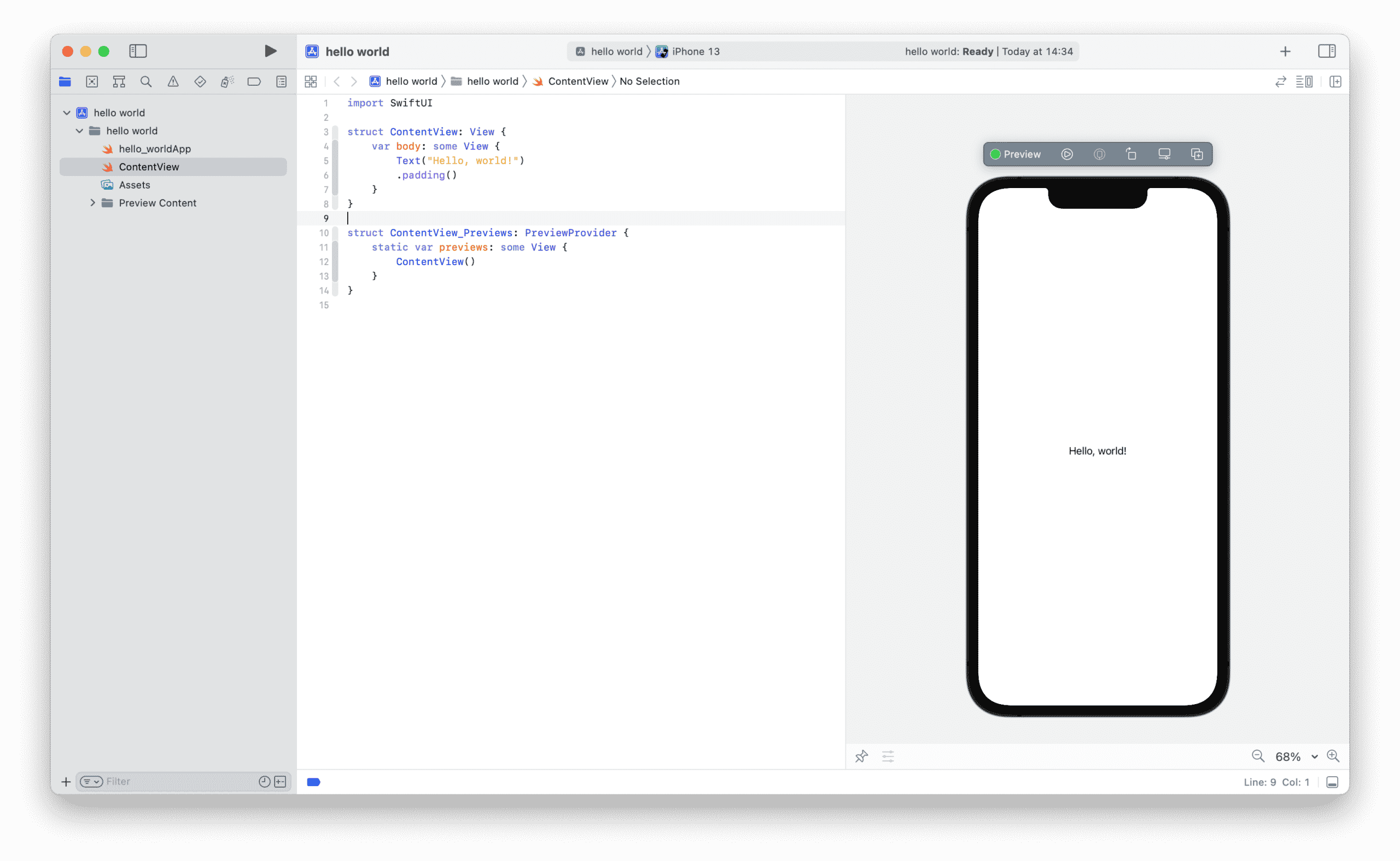This screenshot has height=861, width=1400.
Task: Select the Preview Content folder row
Action: (x=173, y=203)
